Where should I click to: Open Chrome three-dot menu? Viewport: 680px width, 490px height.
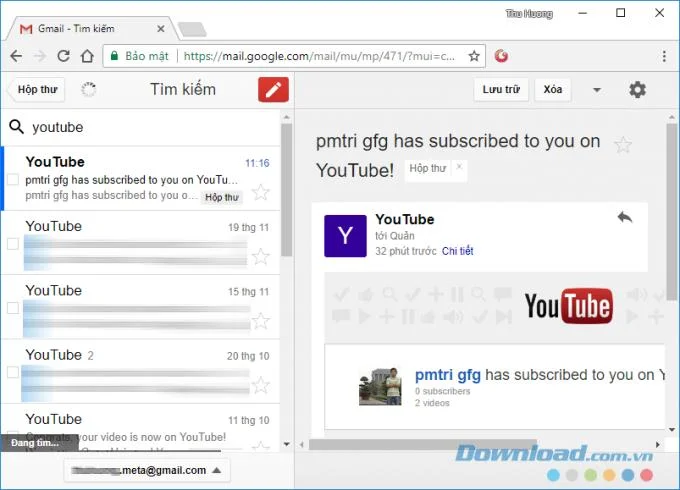(x=664, y=56)
